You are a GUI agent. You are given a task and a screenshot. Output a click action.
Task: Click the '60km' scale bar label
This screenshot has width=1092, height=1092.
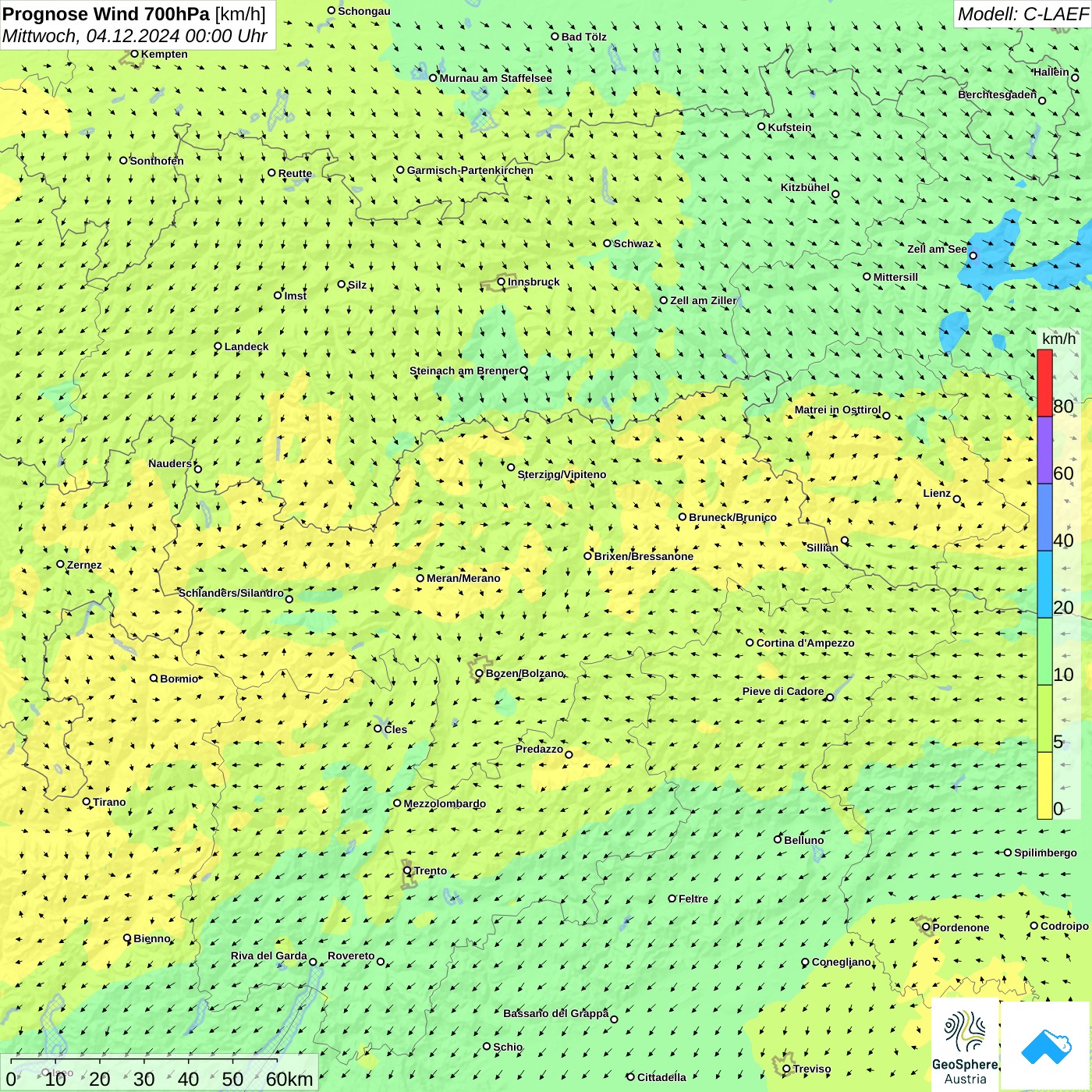pyautogui.click(x=289, y=1079)
